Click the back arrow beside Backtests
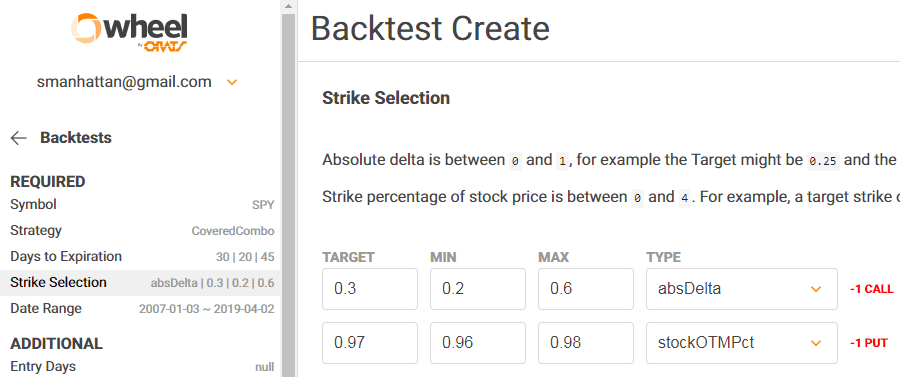Viewport: 900px width, 377px height. tap(19, 138)
